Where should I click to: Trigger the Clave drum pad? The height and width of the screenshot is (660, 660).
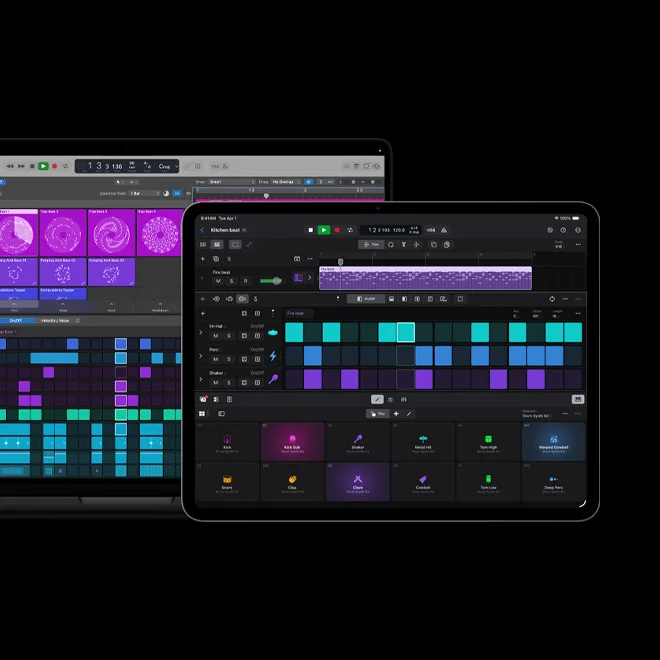click(x=358, y=482)
